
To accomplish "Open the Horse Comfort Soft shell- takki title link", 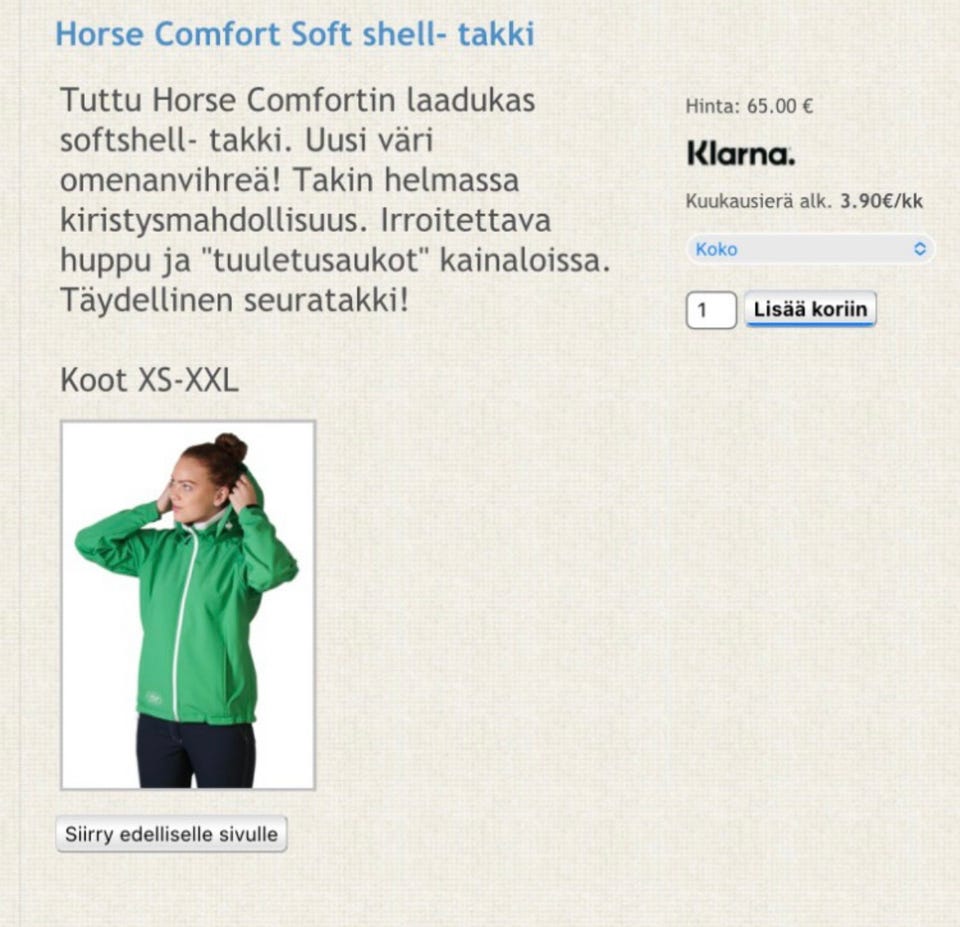I will 295,34.
